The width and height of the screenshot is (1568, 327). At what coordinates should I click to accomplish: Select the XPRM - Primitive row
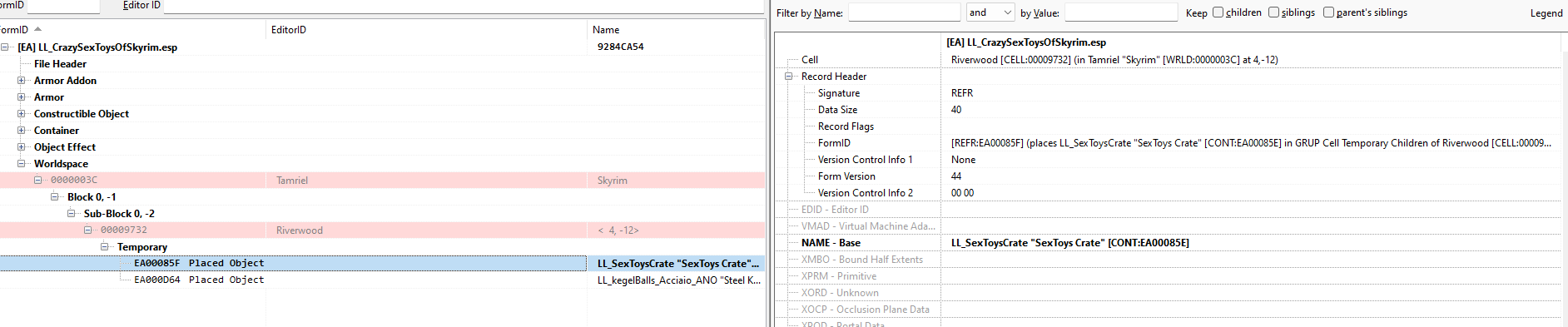pos(1169,276)
